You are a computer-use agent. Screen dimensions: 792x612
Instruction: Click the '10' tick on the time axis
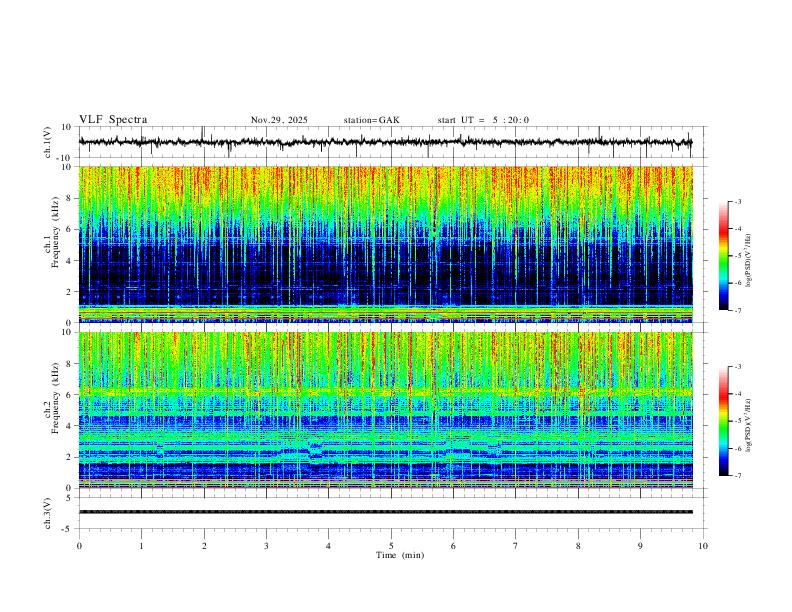(703, 546)
